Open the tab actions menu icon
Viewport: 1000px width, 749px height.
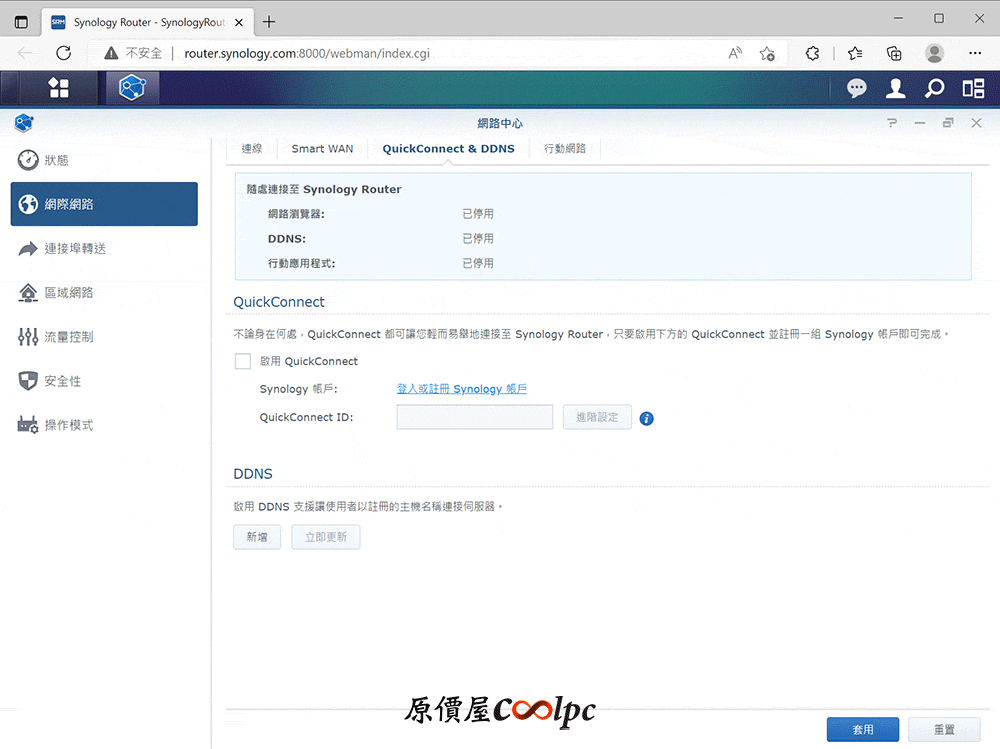pos(21,22)
